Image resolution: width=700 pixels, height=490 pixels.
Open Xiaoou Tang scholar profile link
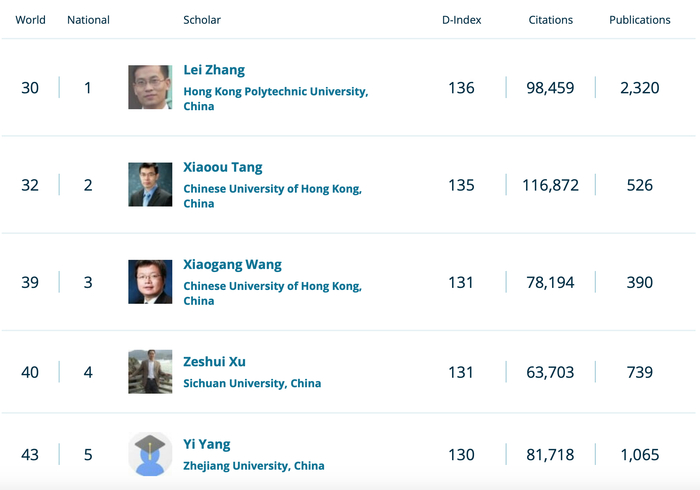click(223, 167)
